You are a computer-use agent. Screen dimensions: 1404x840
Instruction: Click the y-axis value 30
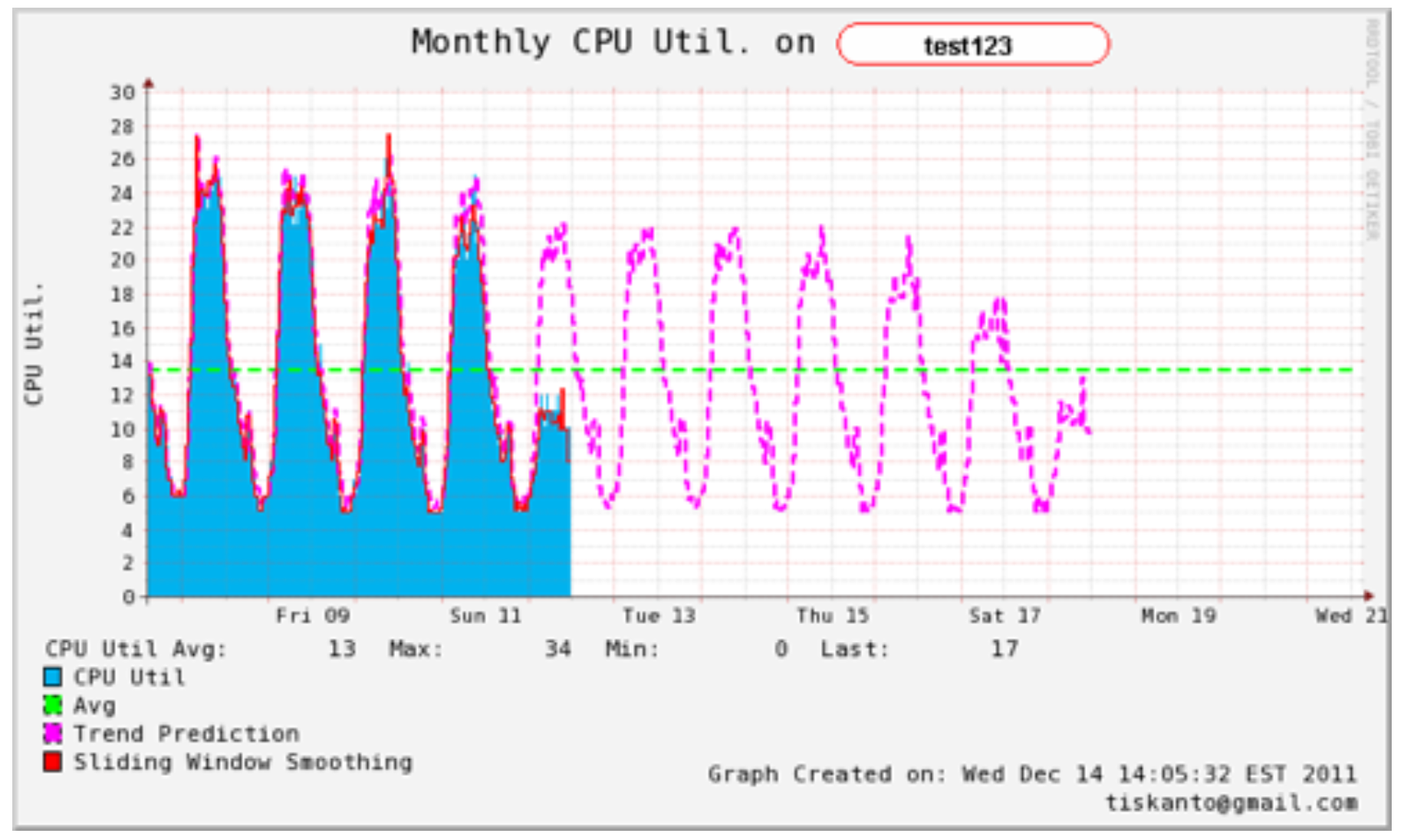pyautogui.click(x=122, y=93)
